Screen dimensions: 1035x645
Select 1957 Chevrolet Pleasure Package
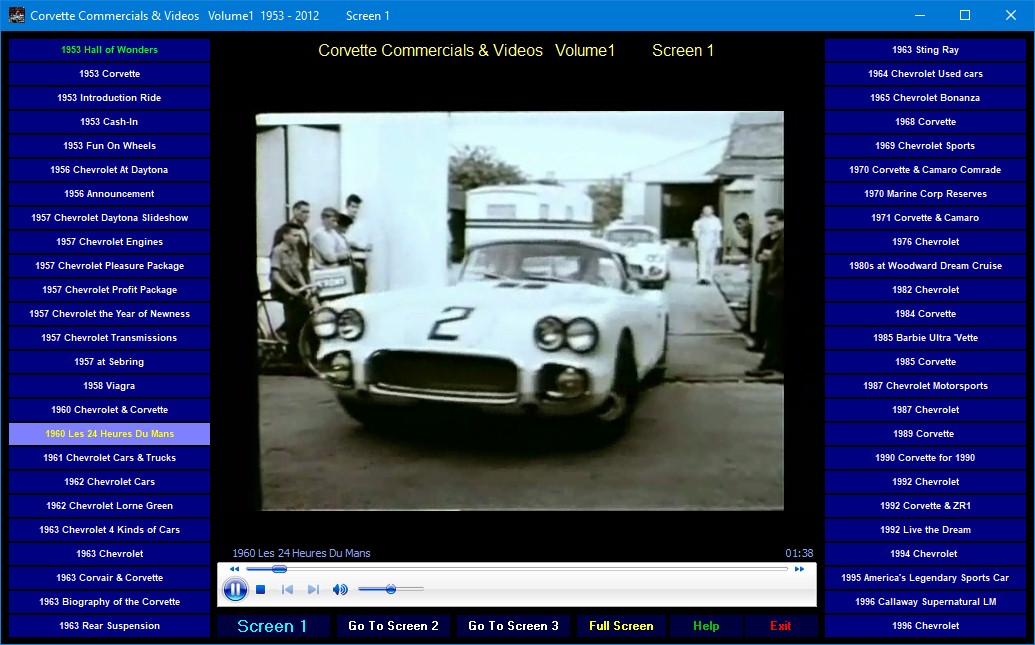pos(110,265)
